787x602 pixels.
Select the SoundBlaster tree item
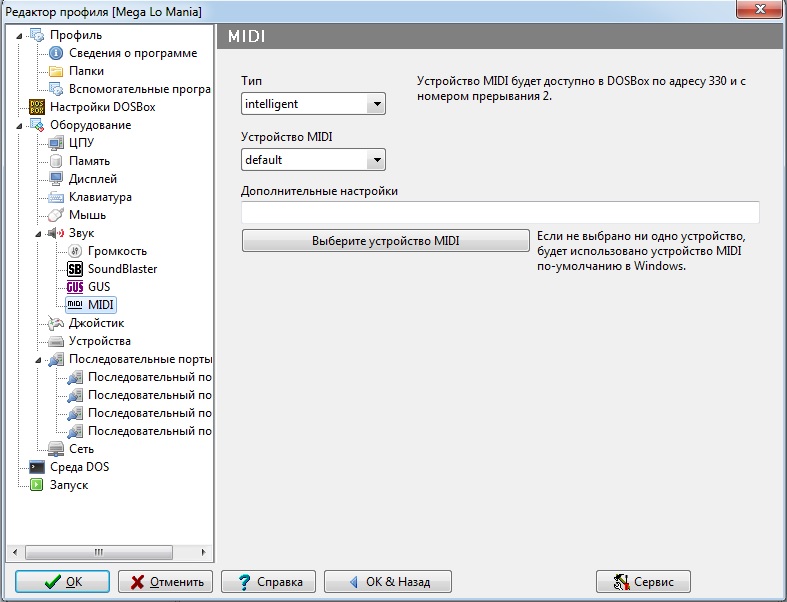pos(122,269)
